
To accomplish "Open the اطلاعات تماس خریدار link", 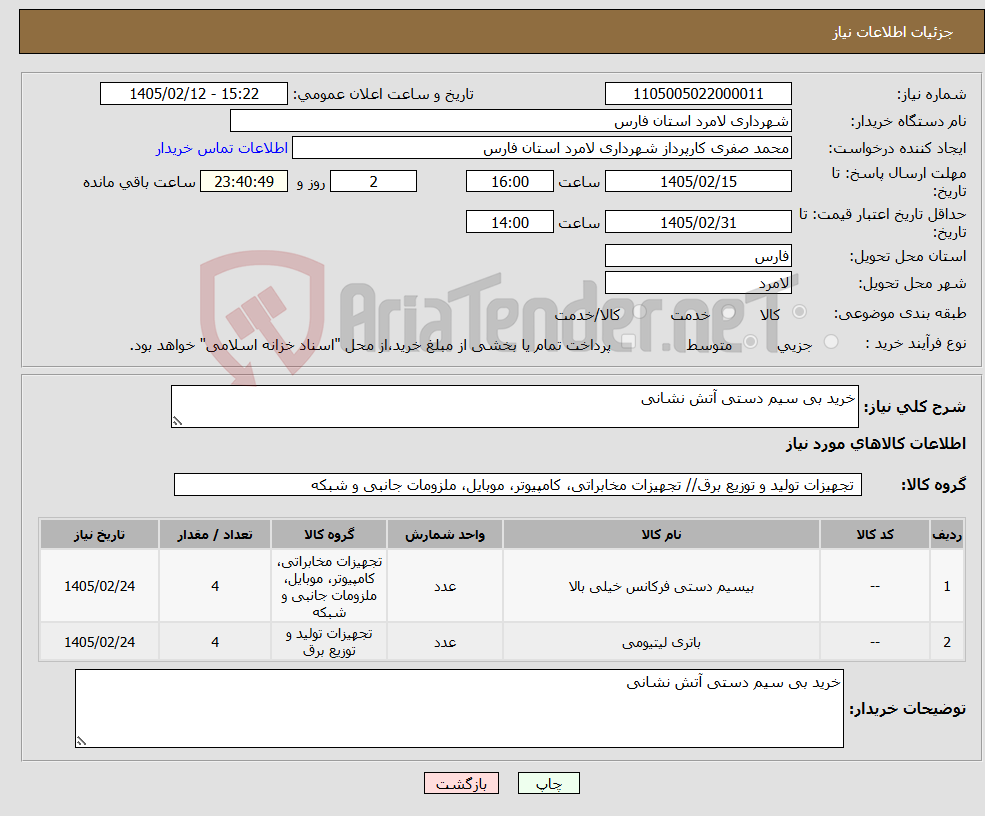I will click(222, 148).
